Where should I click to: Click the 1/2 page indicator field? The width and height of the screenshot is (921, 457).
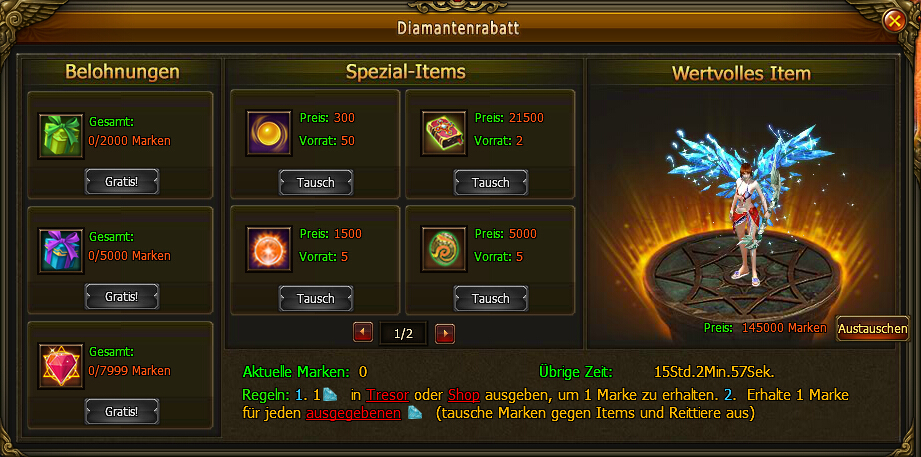[x=404, y=334]
